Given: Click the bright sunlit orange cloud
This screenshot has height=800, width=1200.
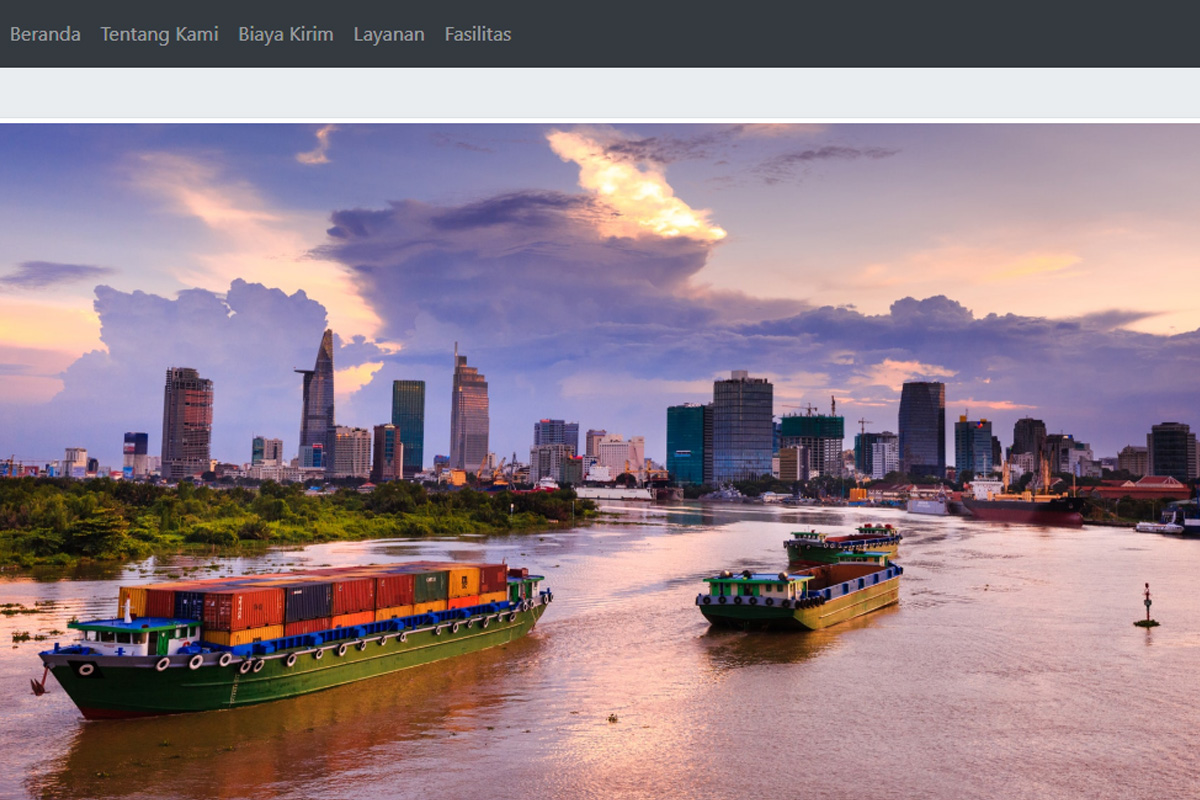Looking at the screenshot, I should (640, 195).
